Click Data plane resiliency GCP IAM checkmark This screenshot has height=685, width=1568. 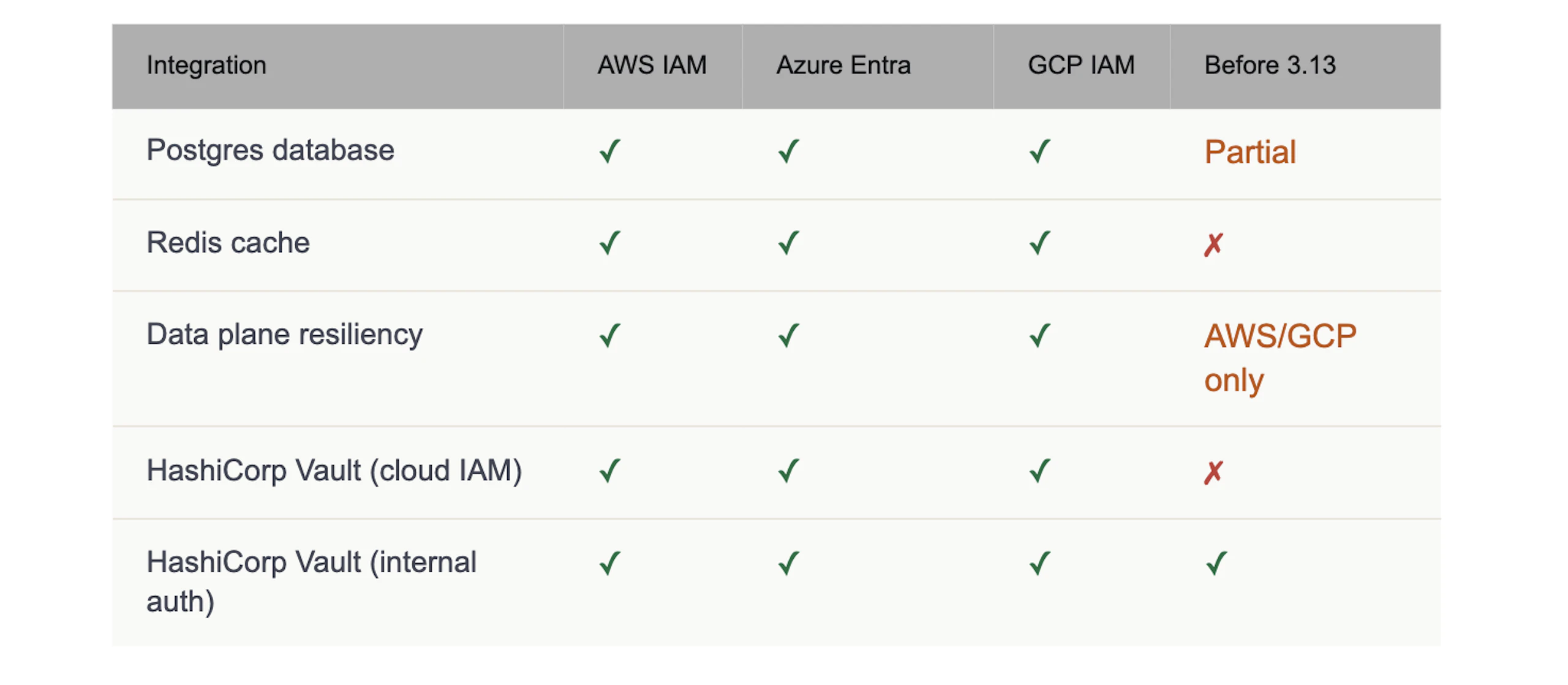coord(1040,336)
